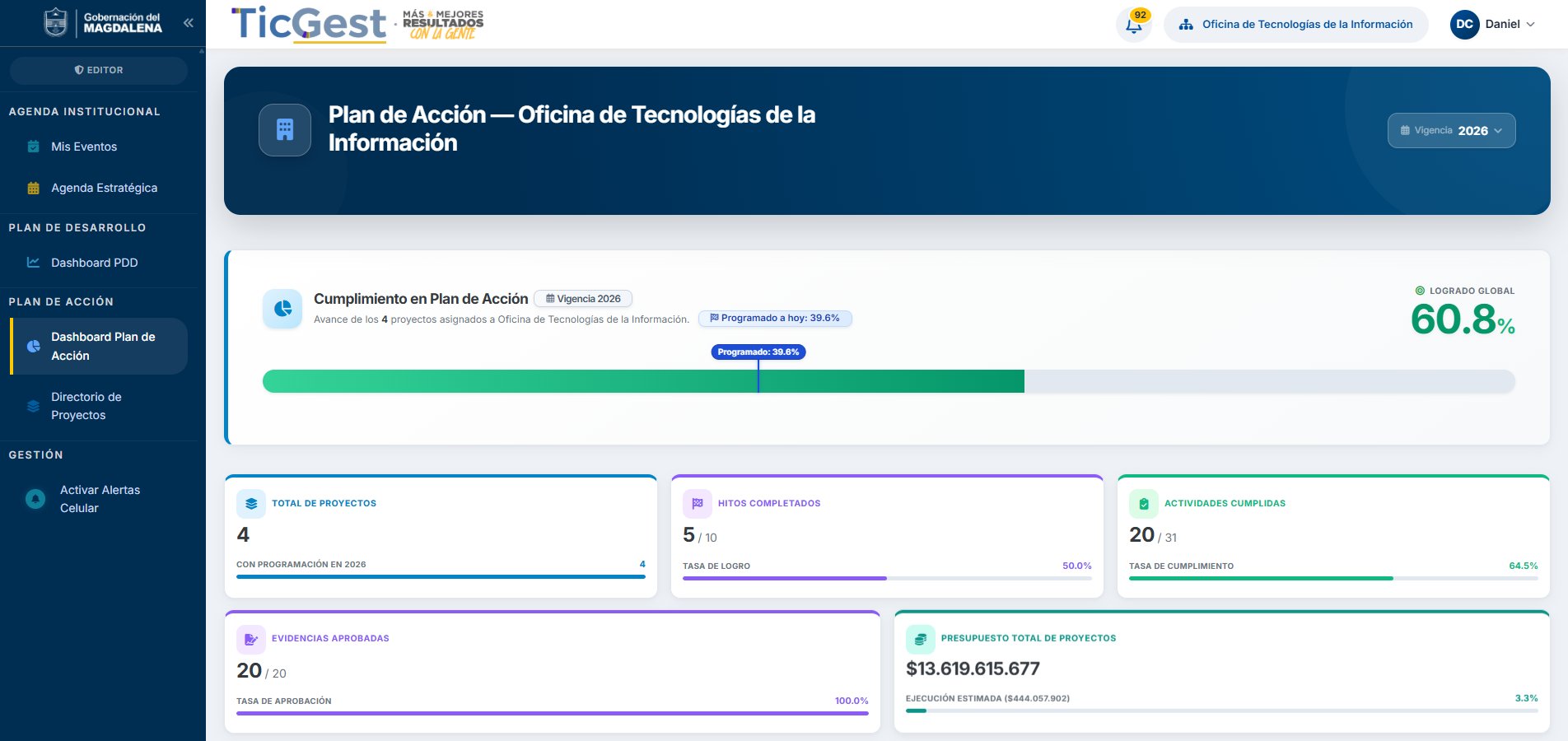Click the Mis Eventos calendar icon
Image resolution: width=1568 pixels, height=741 pixels.
pos(34,147)
